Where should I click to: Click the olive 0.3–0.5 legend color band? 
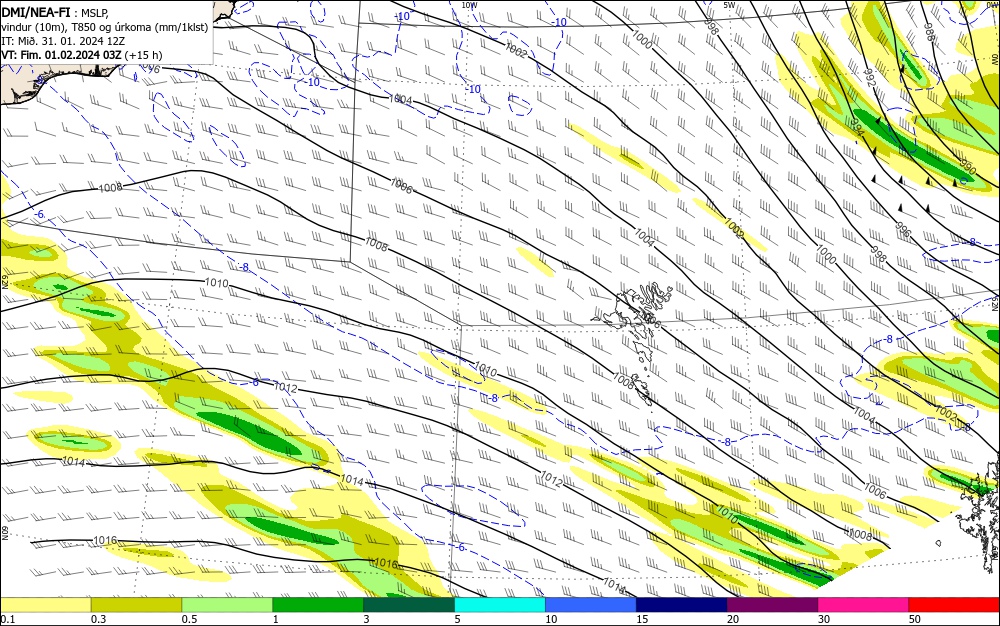[x=136, y=604]
